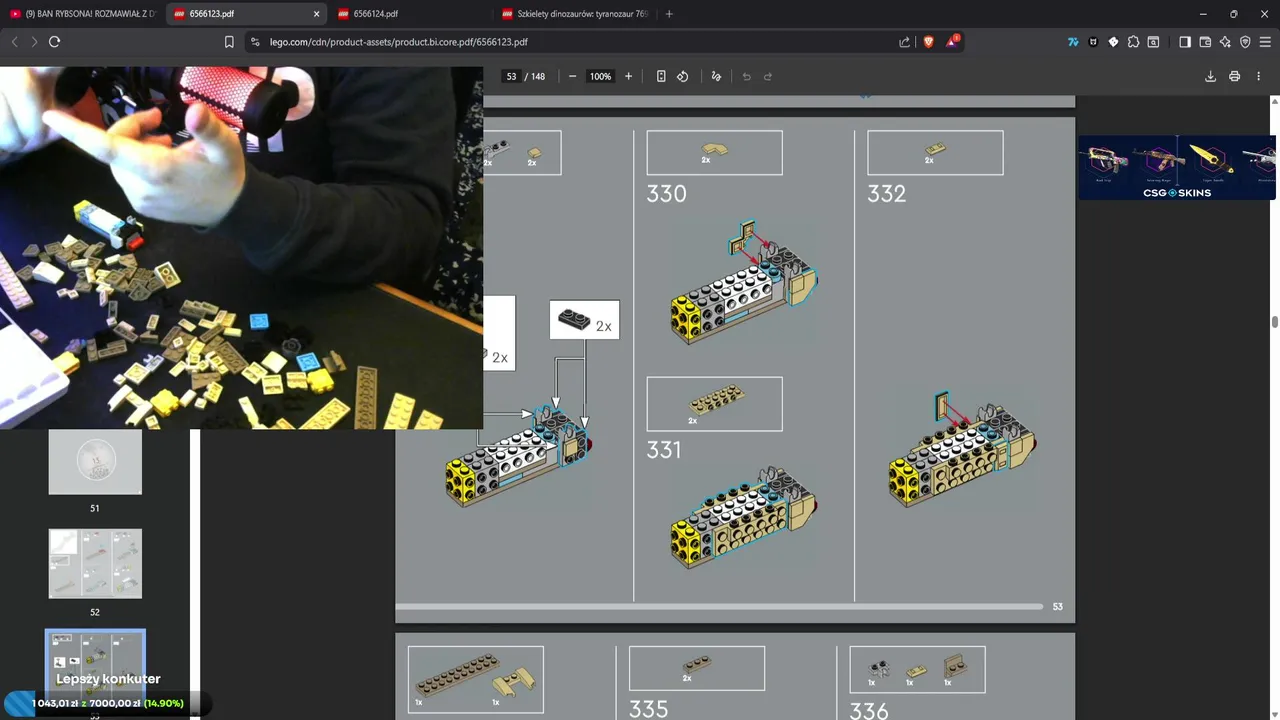This screenshot has height=720, width=1280.
Task: Click step number 330
Action: 666,194
